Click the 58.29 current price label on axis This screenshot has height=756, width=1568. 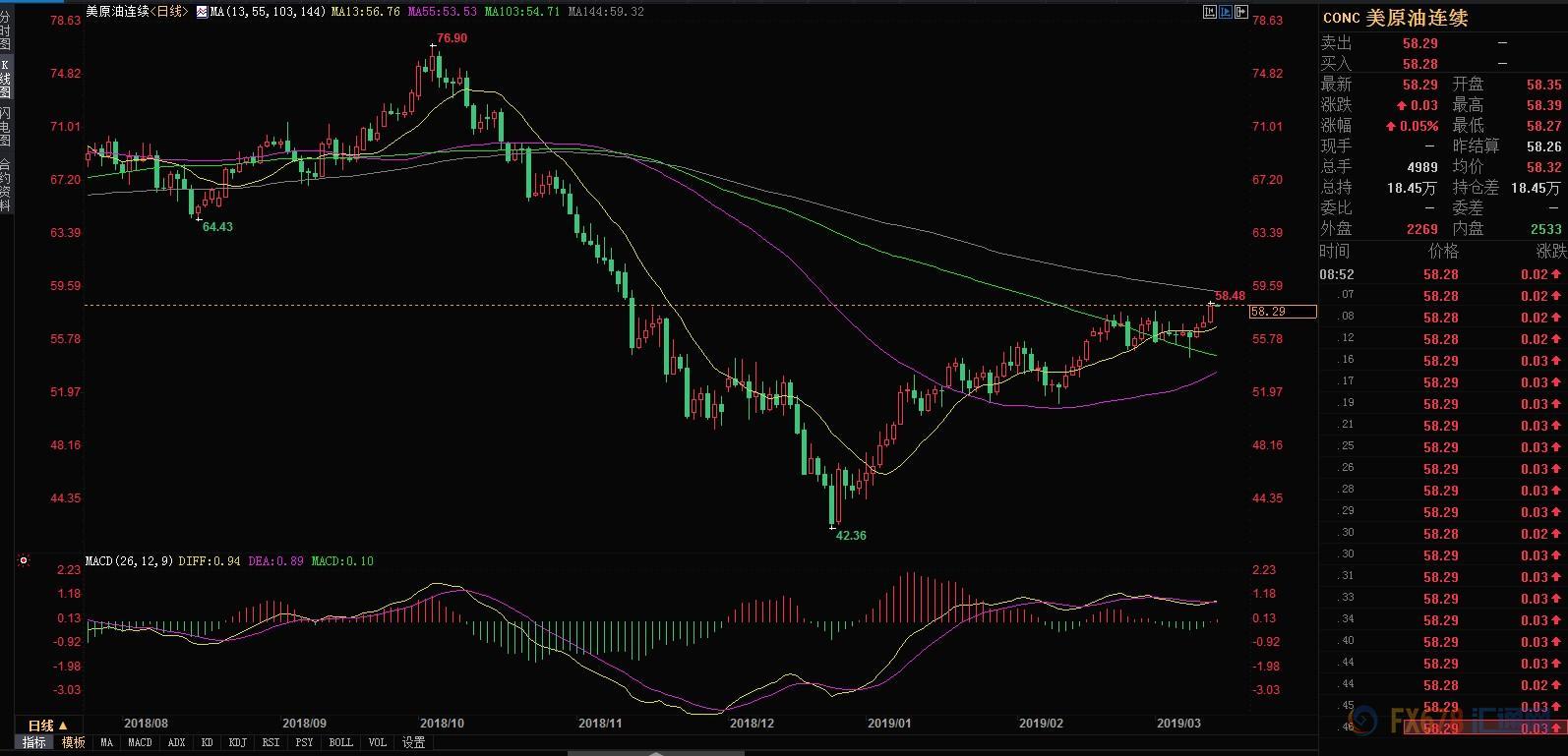click(1281, 312)
